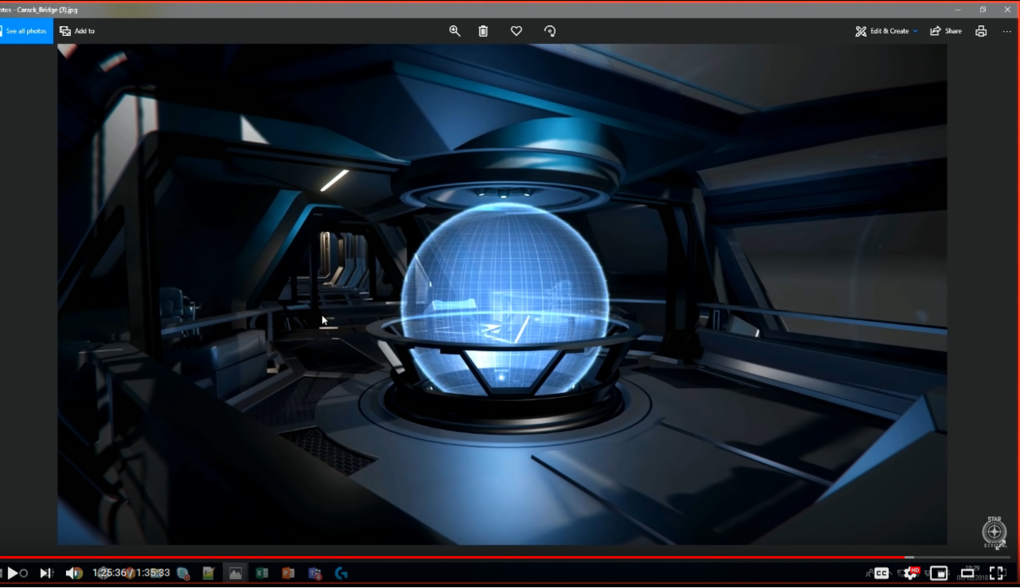The width and height of the screenshot is (1020, 588).
Task: Click the Excel icon in the taskbar
Action: (262, 573)
